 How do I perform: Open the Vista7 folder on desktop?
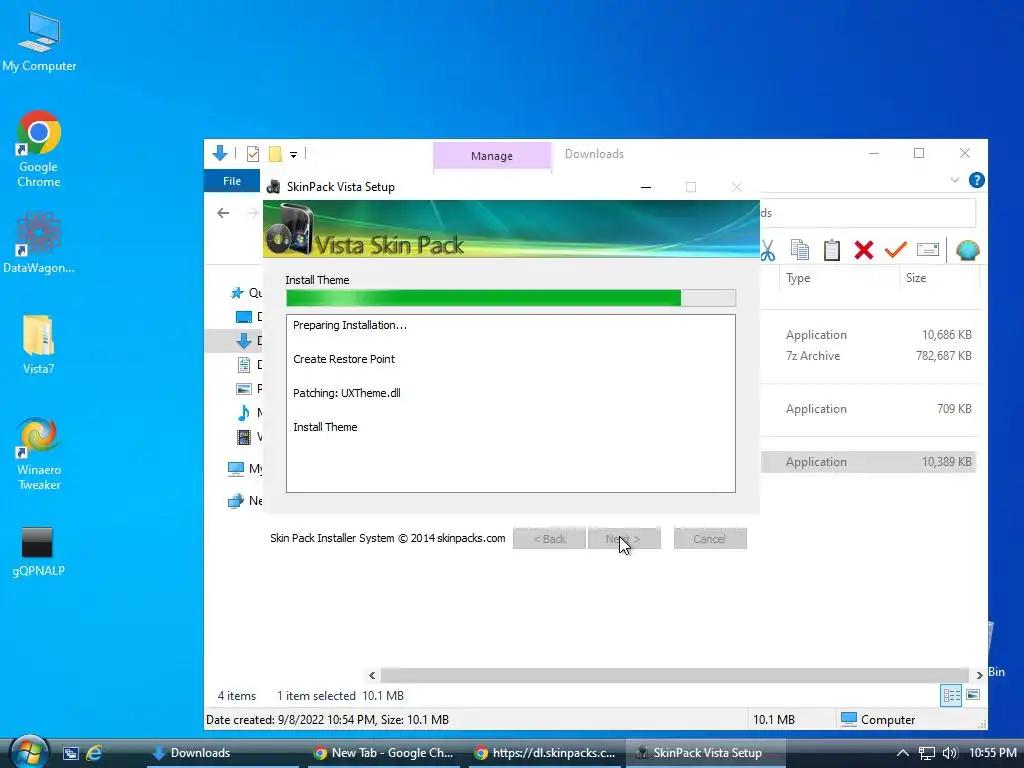[39, 344]
